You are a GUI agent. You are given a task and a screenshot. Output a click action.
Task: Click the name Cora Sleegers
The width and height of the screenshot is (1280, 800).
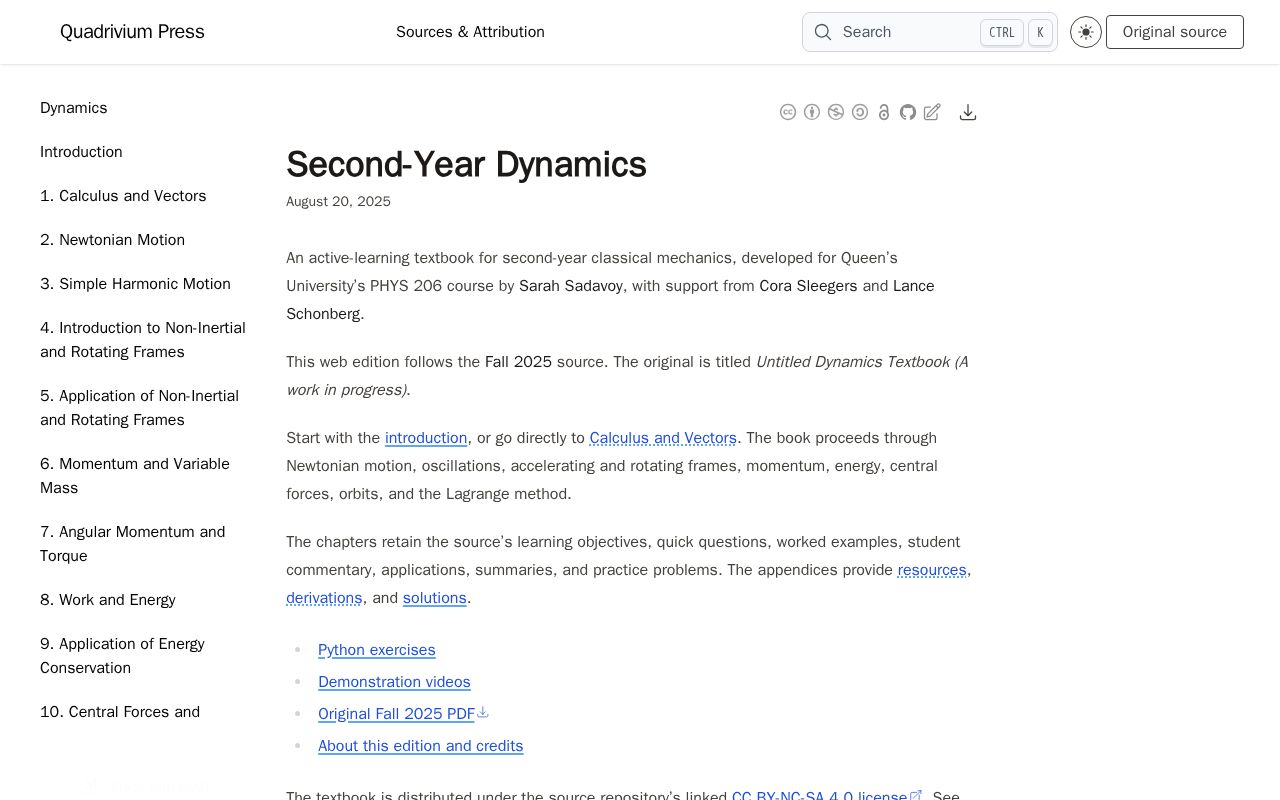click(808, 286)
